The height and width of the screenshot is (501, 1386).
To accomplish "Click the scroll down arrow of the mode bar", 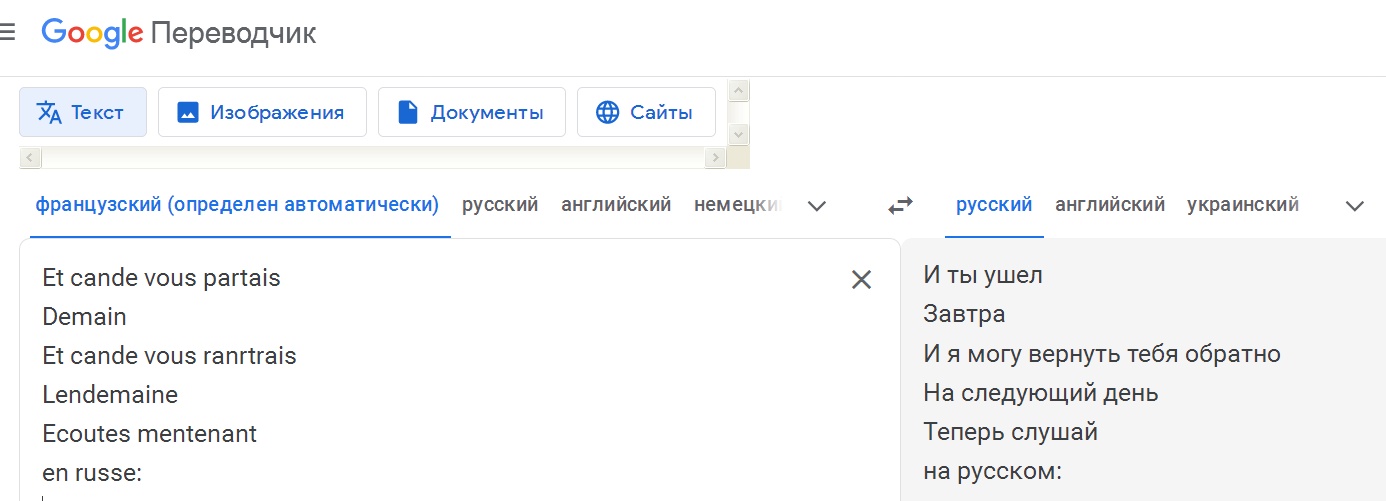I will click(x=739, y=133).
